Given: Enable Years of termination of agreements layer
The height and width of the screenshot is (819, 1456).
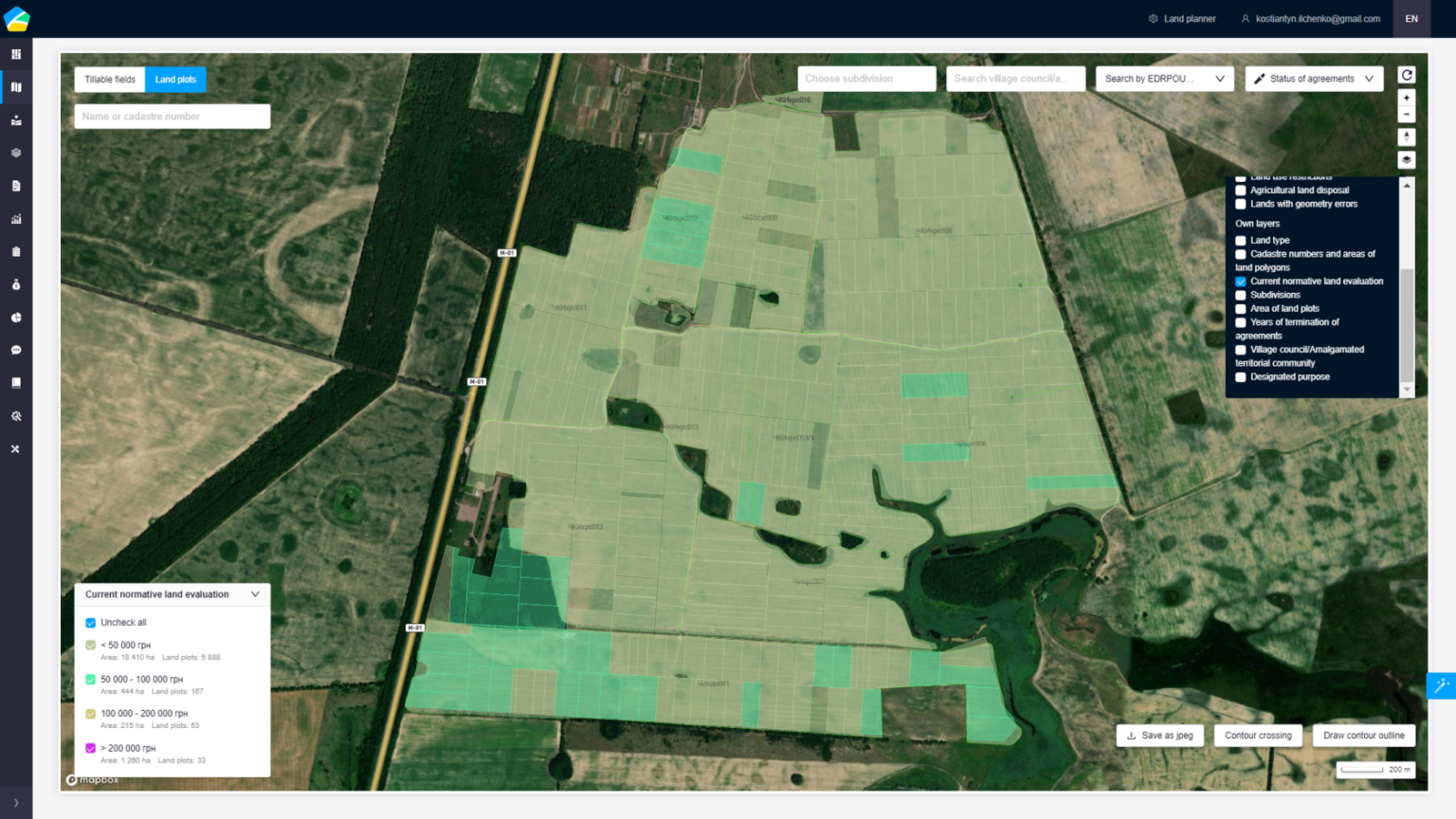Looking at the screenshot, I should coord(1241,323).
